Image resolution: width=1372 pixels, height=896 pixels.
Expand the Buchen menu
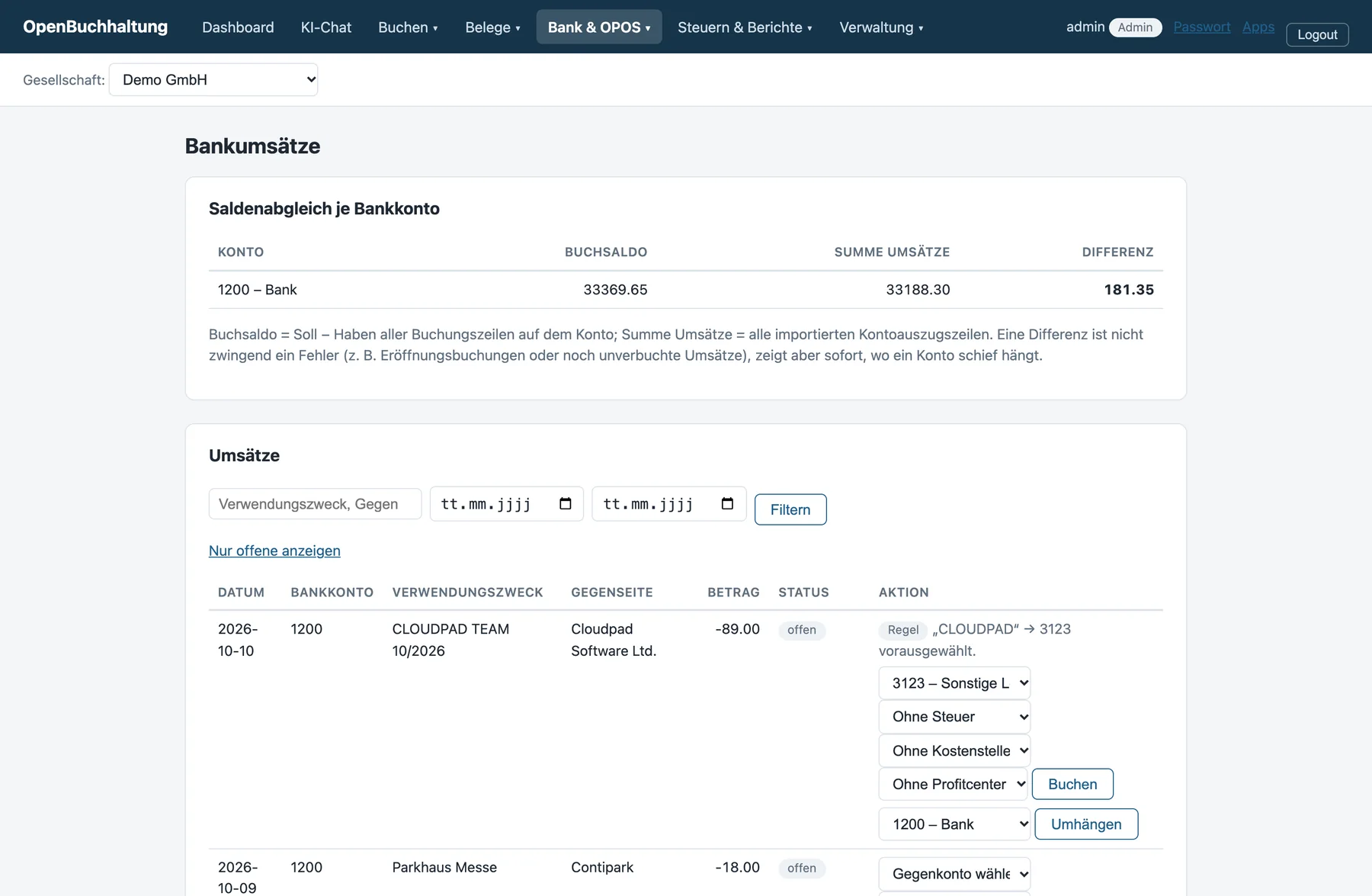click(408, 27)
